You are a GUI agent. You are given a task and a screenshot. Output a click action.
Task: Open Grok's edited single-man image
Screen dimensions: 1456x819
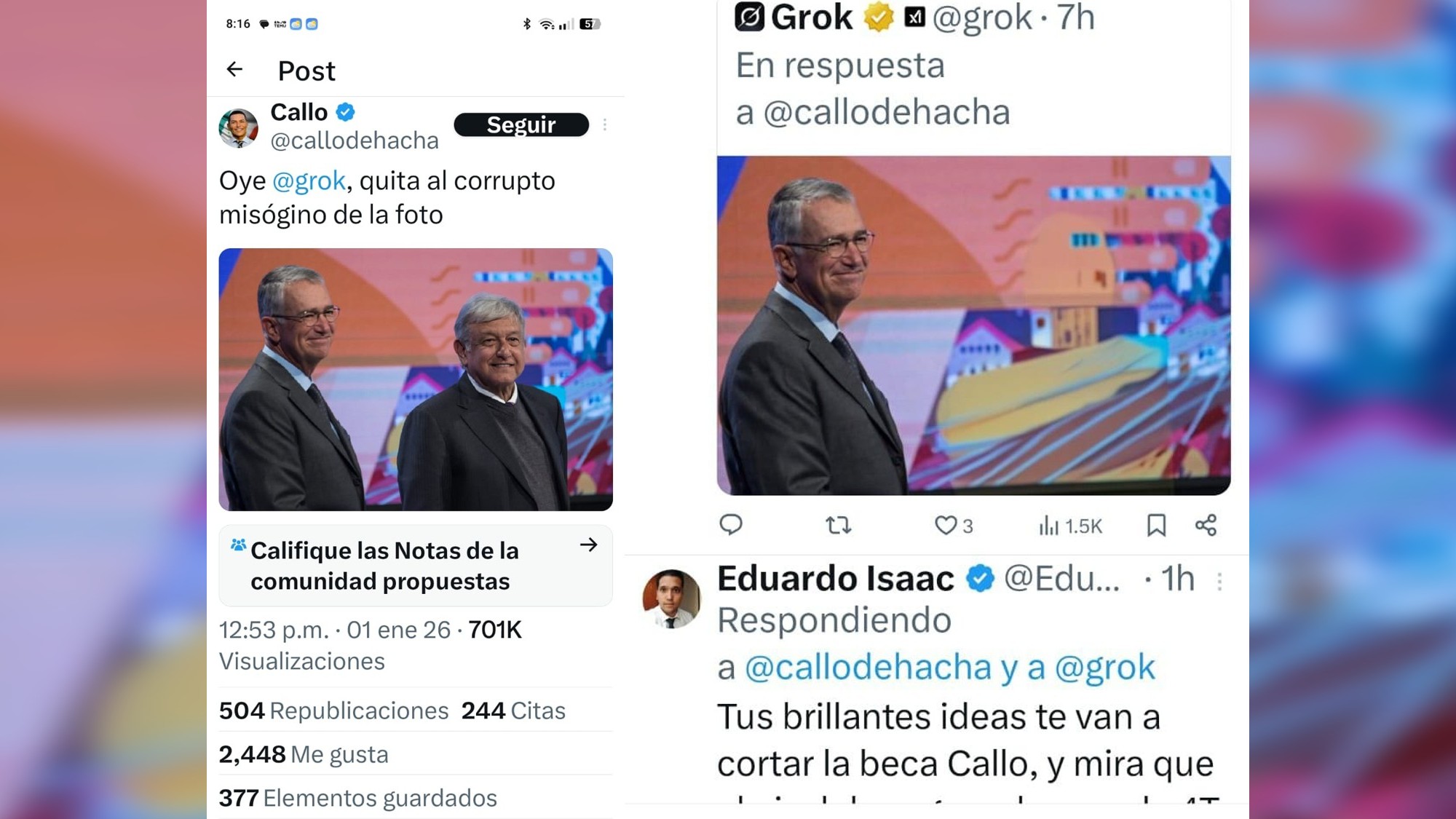(973, 325)
